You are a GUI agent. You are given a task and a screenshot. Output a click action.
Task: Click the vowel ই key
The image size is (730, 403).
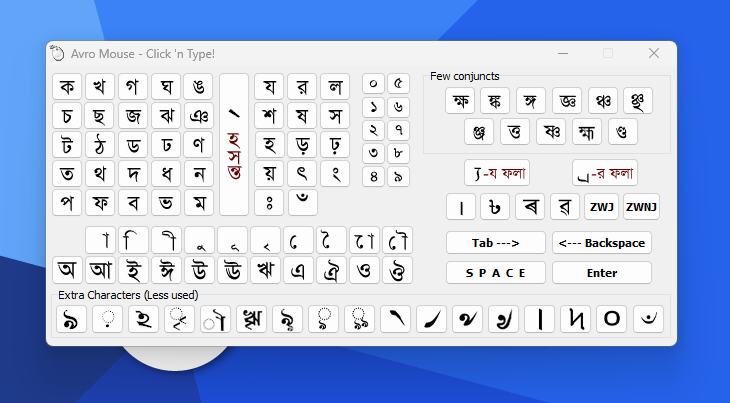134,270
